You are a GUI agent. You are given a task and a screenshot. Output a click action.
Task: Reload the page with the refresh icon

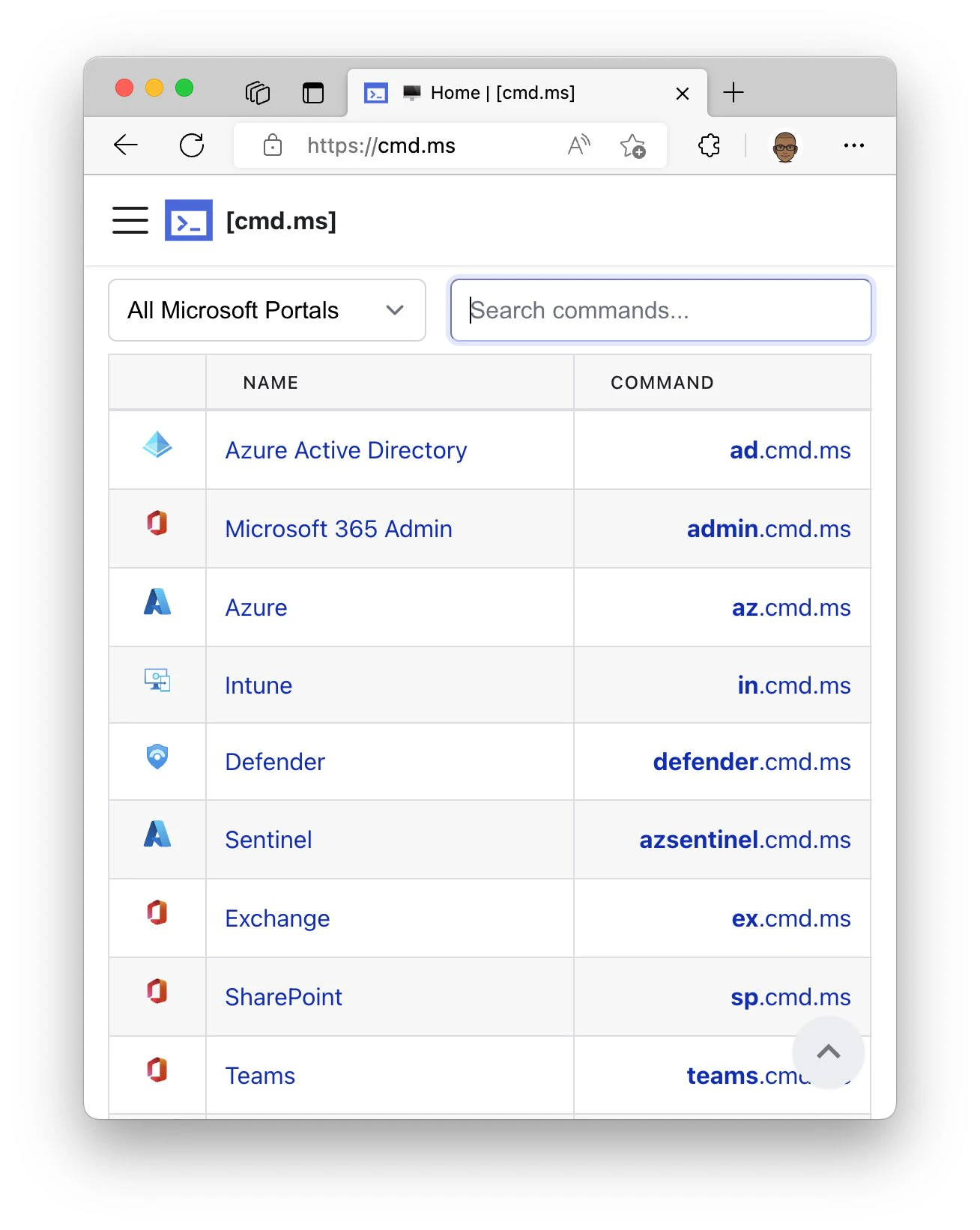192,145
